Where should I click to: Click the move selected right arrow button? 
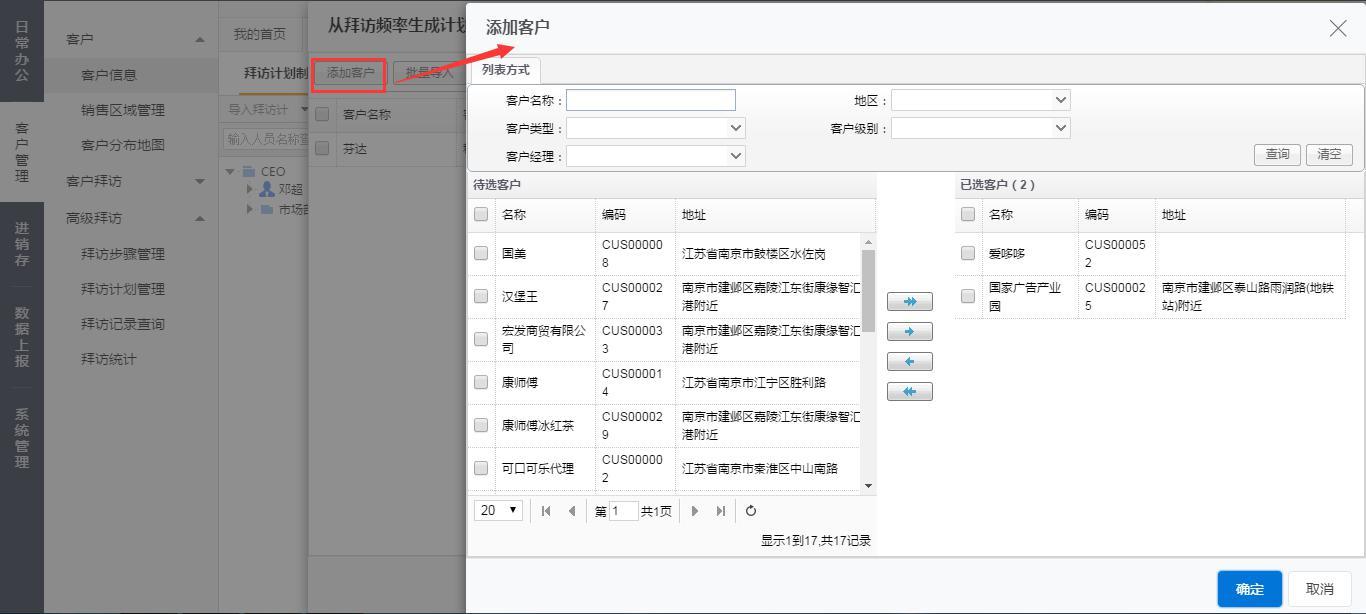[x=909, y=331]
